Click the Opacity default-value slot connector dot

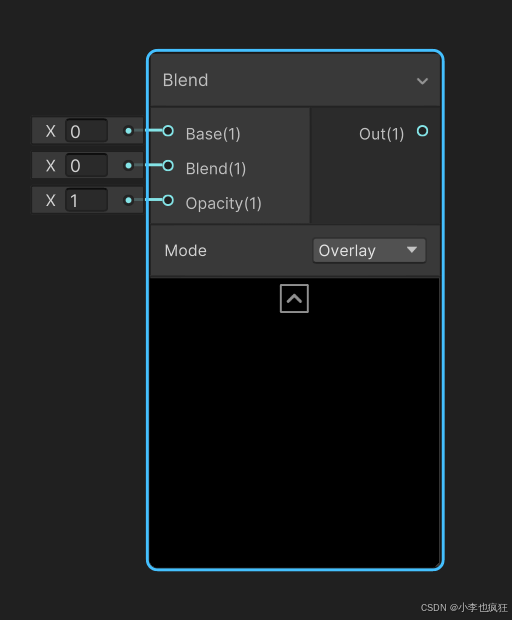[x=128, y=200]
